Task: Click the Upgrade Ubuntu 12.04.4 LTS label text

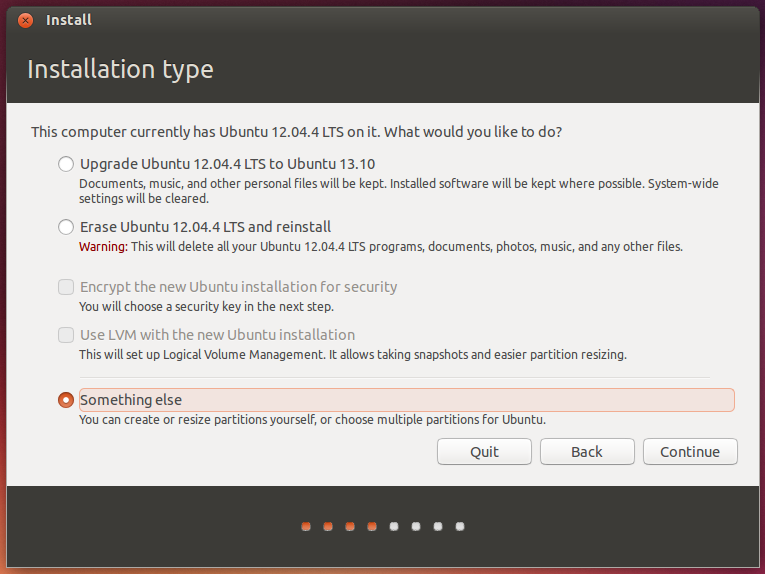Action: tap(227, 164)
